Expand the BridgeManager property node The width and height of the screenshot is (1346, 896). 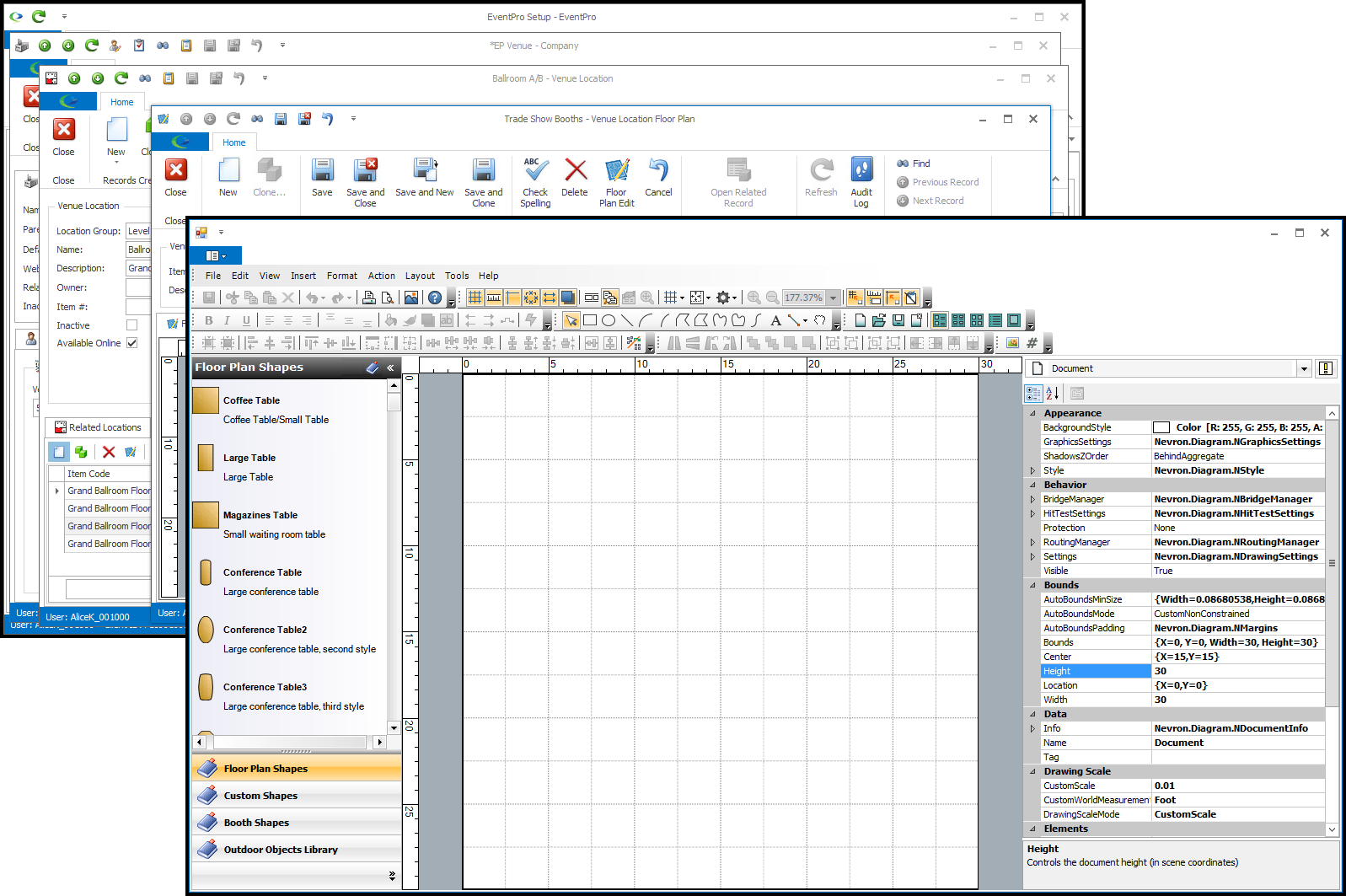[1032, 499]
